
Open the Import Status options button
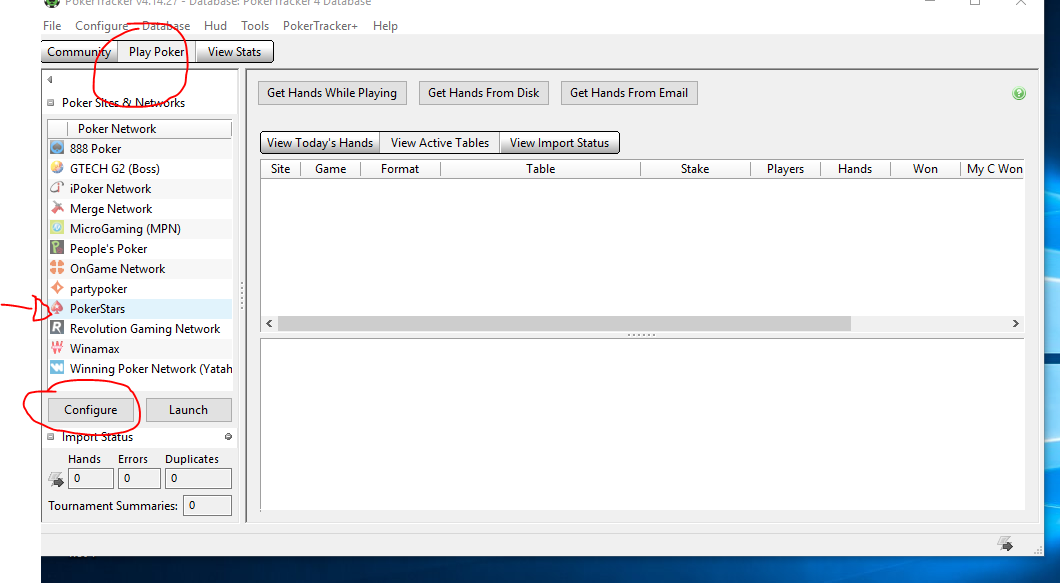point(228,437)
